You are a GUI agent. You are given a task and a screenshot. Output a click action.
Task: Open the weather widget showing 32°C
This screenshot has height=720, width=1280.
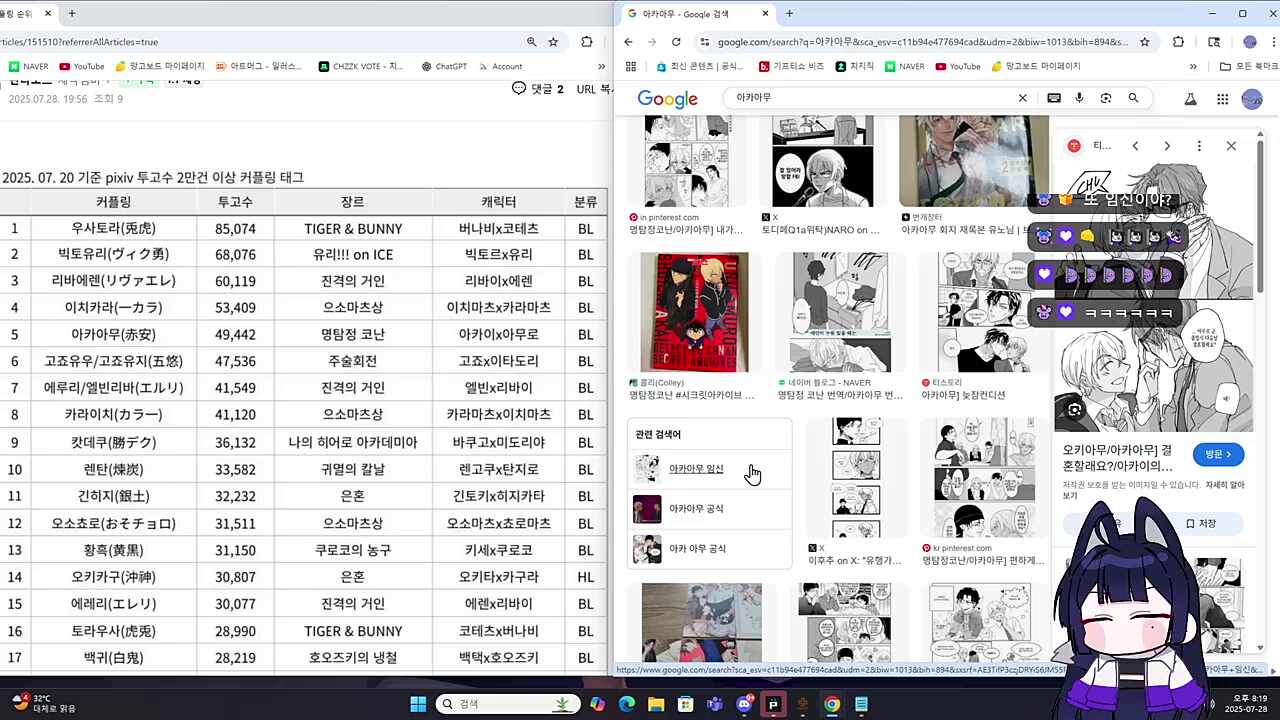click(43, 703)
